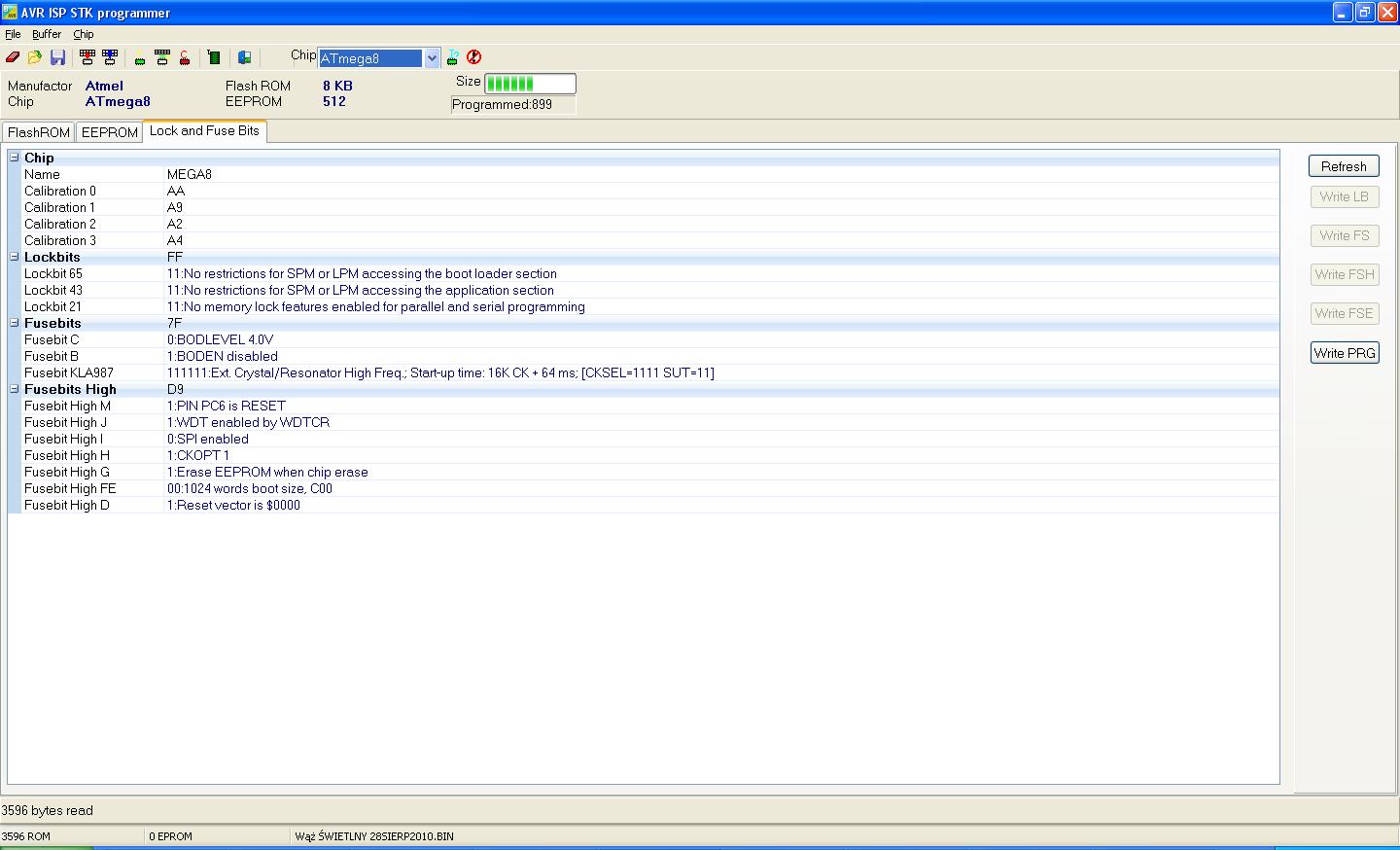Click the Write LB button

(x=1344, y=196)
